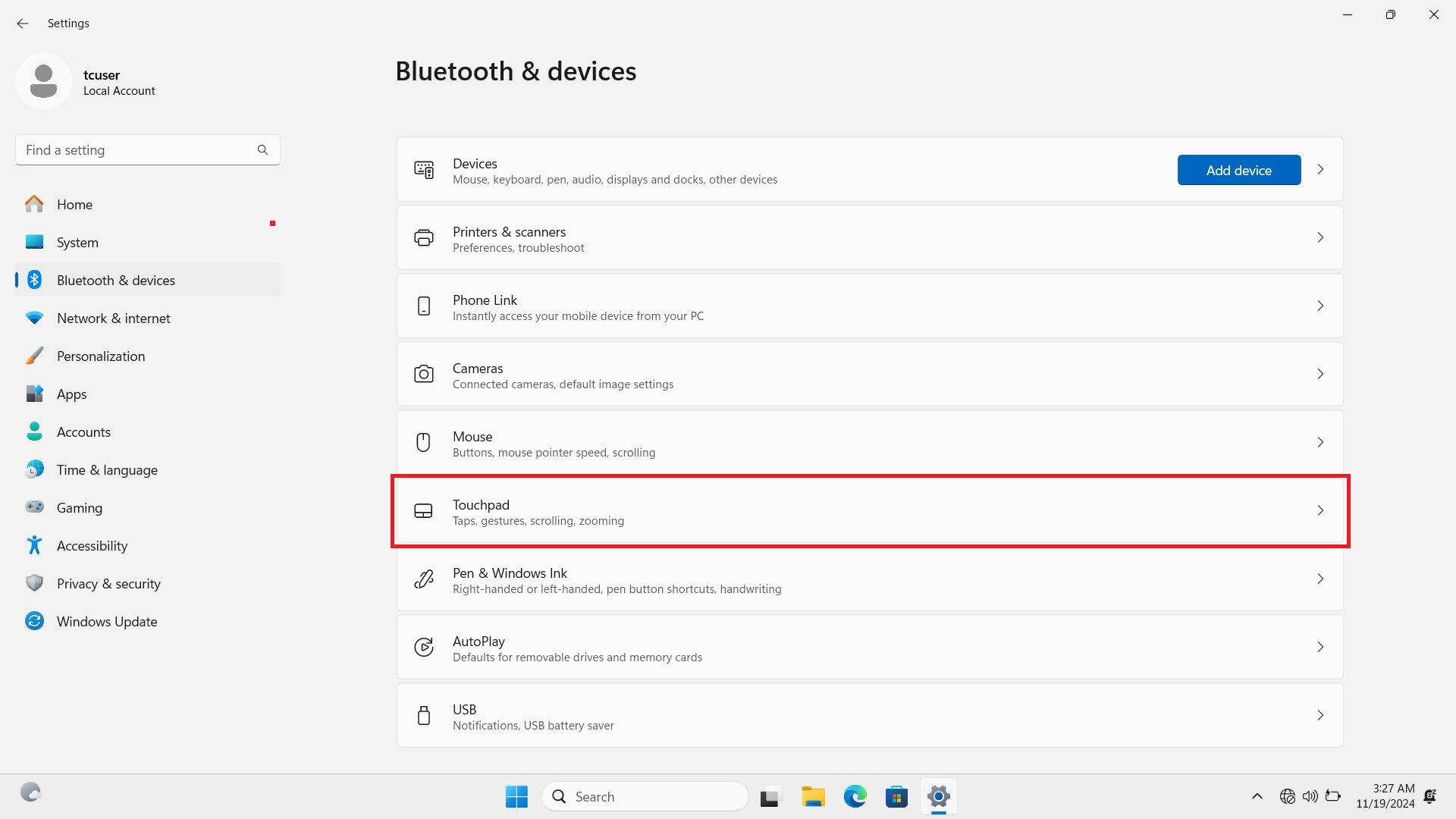
Task: Adjust system volume from the taskbar
Action: pos(1311,796)
